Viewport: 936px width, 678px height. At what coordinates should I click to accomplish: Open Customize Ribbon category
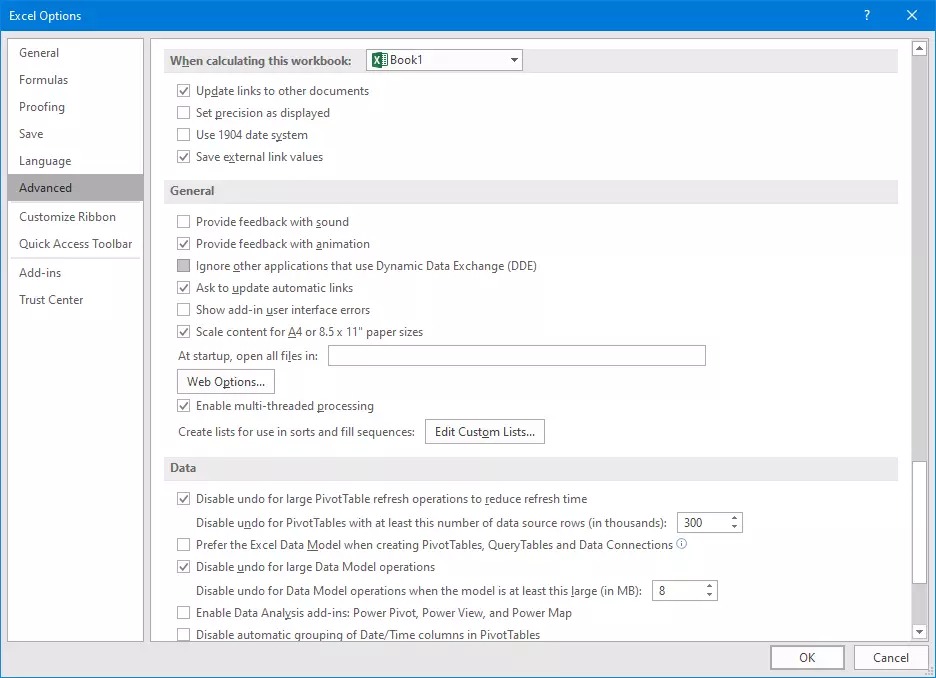pos(75,217)
